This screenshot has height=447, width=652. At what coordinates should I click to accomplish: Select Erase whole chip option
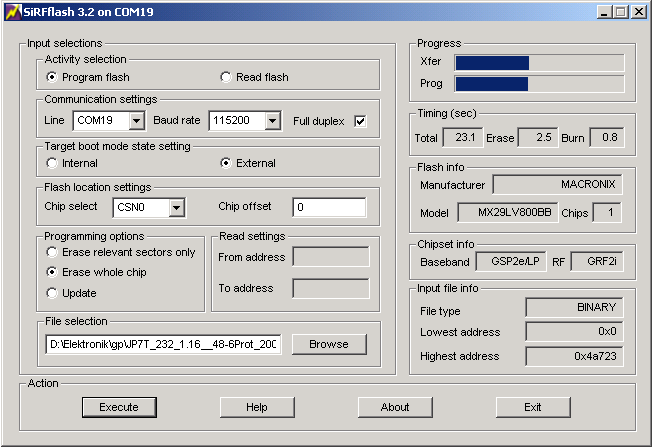click(52, 272)
